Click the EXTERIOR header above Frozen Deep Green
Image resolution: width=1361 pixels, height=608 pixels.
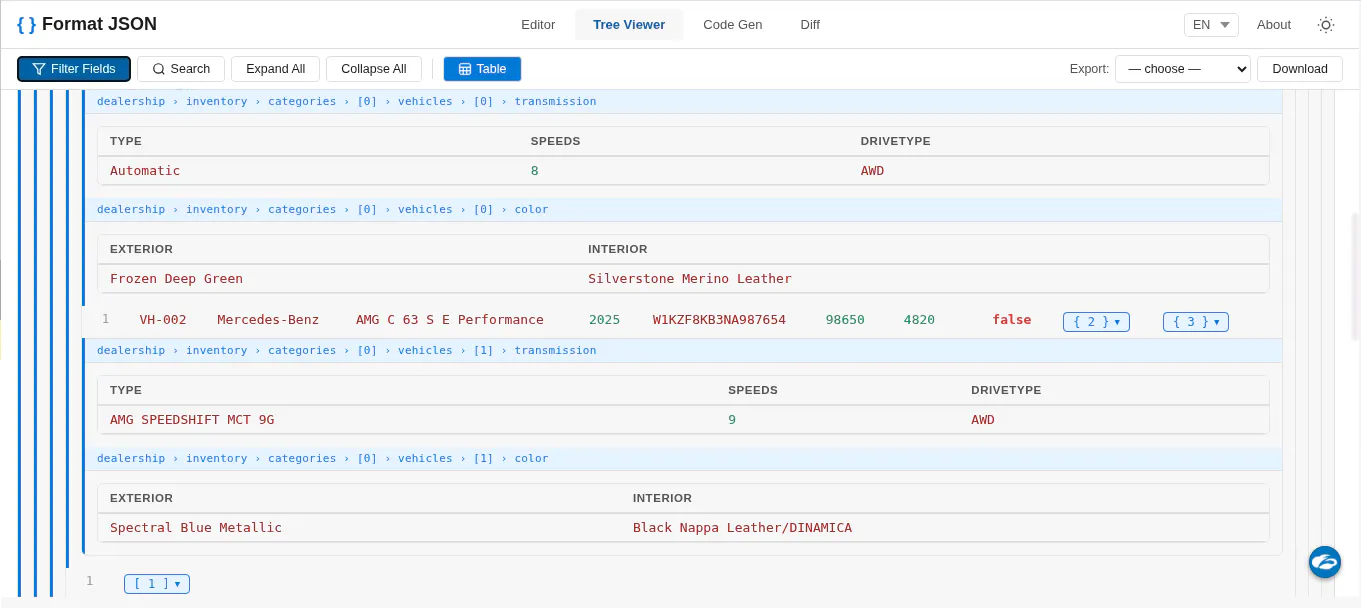coord(141,249)
